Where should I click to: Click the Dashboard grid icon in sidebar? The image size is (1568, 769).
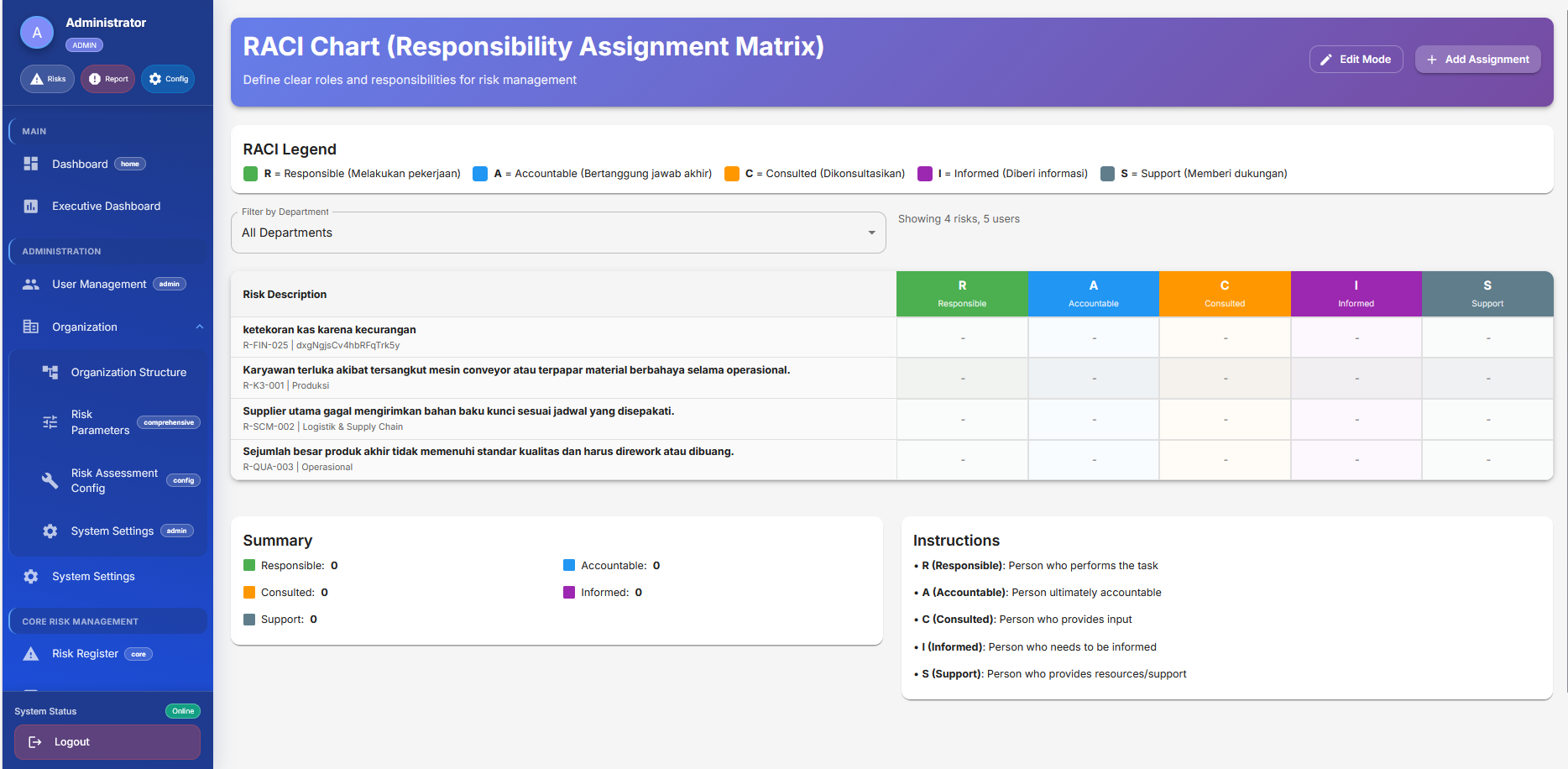pyautogui.click(x=31, y=164)
